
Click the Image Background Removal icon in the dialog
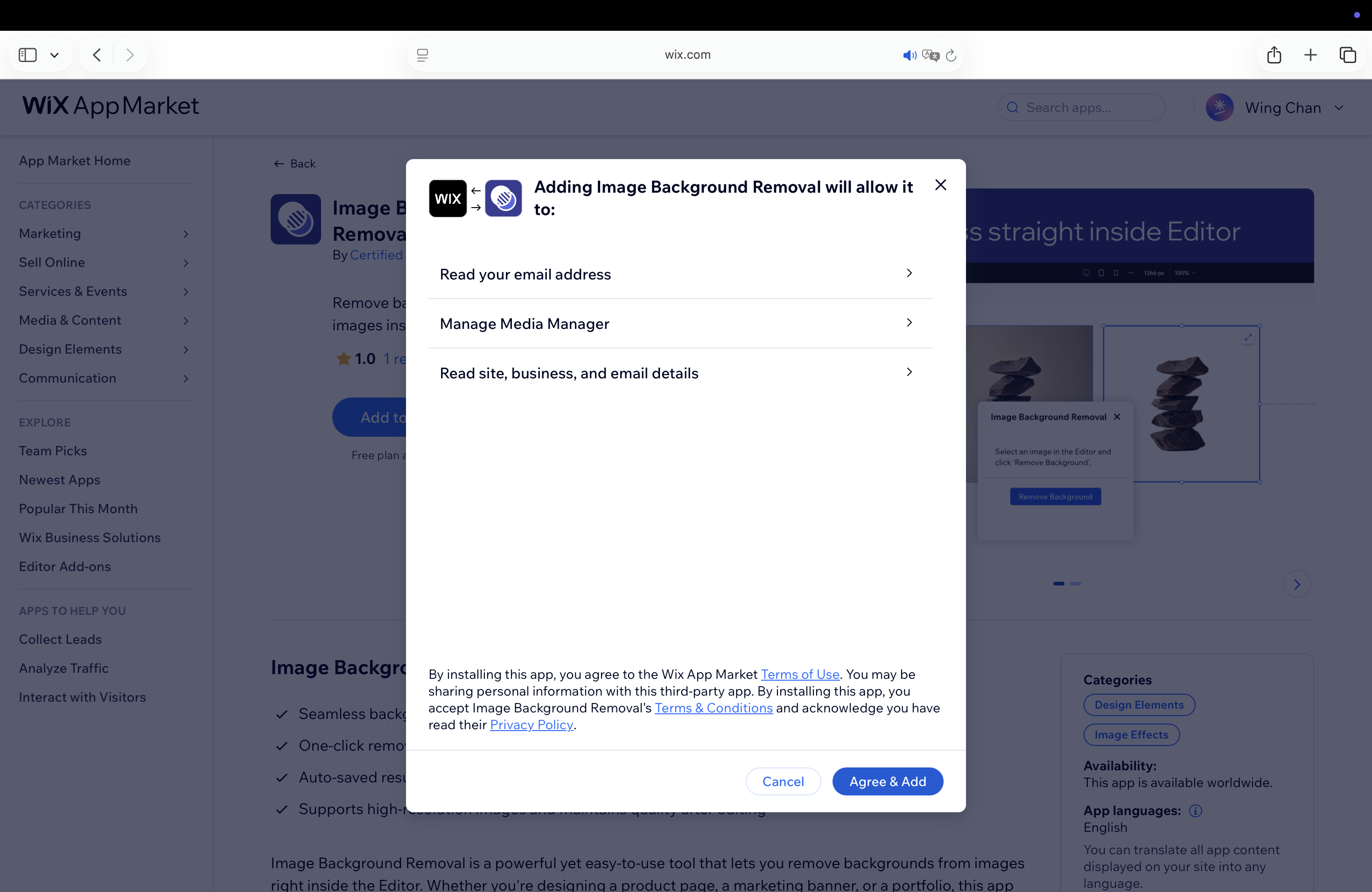[503, 198]
